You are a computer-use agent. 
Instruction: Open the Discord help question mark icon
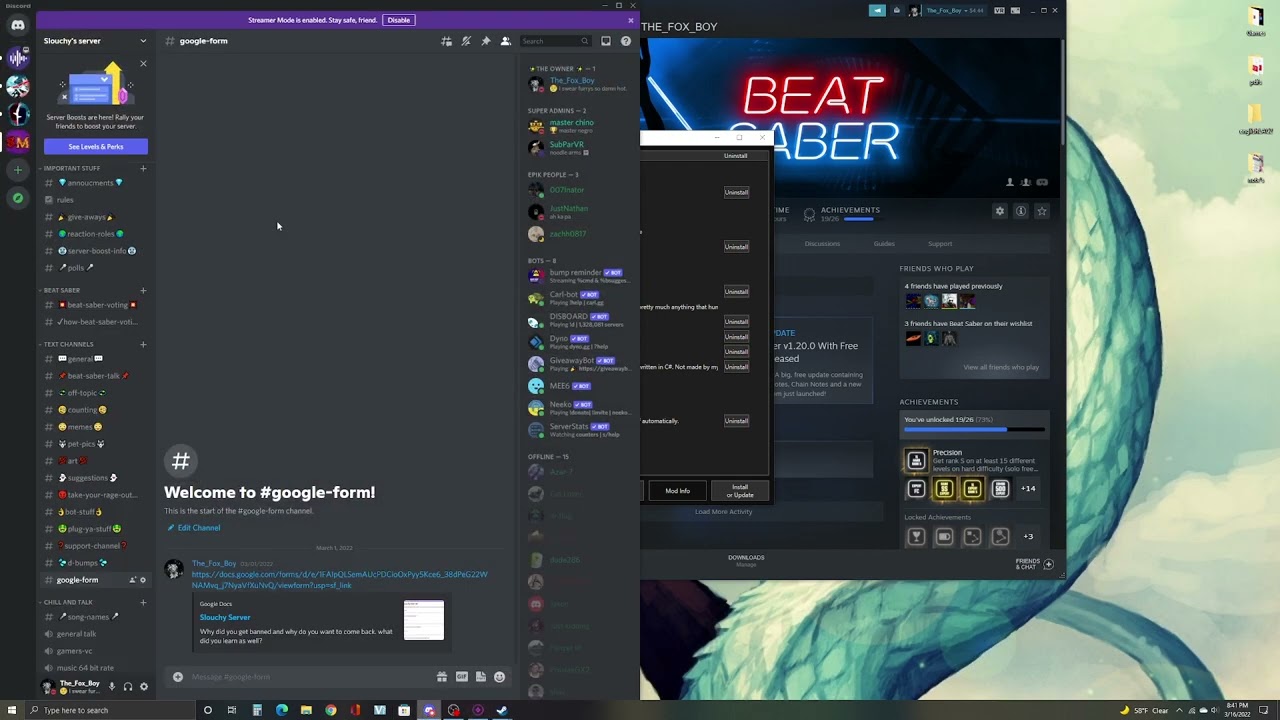(x=626, y=41)
